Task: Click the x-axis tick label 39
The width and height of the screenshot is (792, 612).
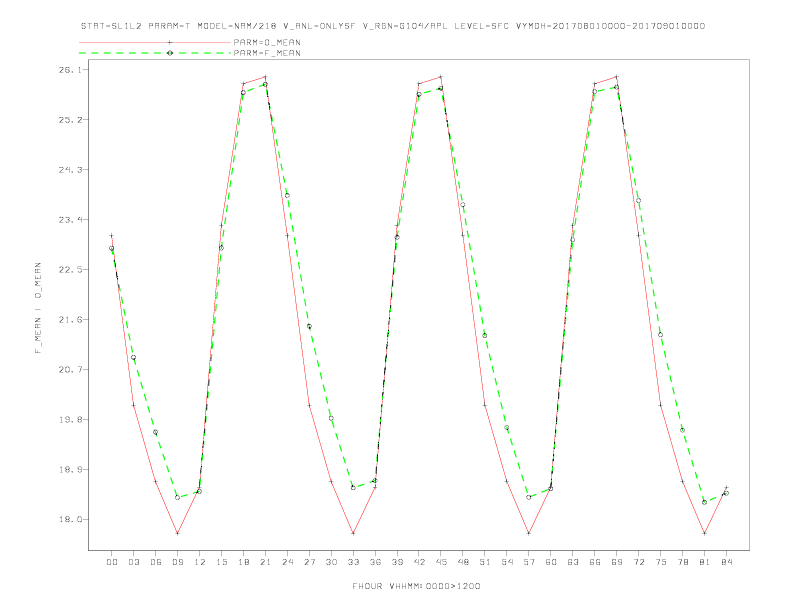Action: click(397, 562)
